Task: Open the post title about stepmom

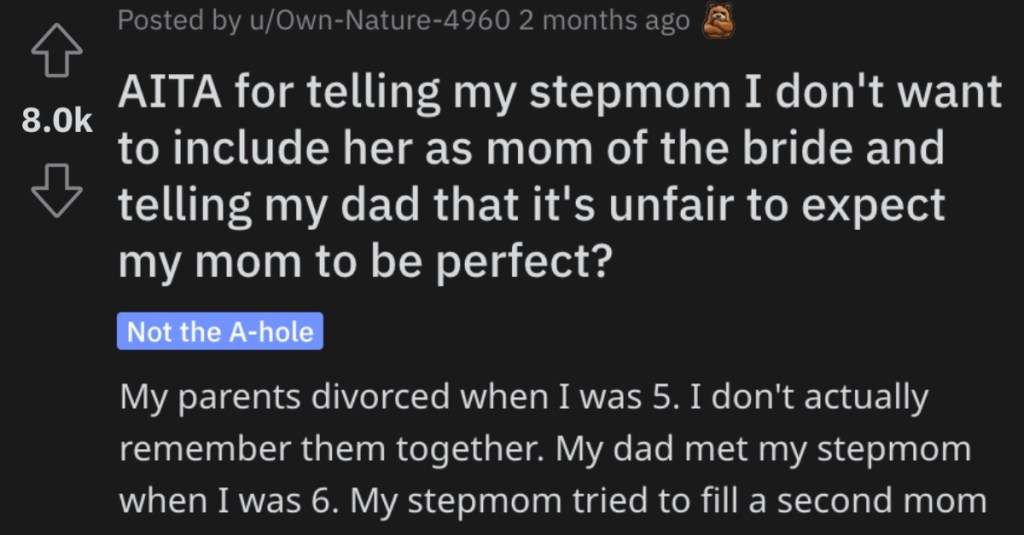Action: coord(560,176)
